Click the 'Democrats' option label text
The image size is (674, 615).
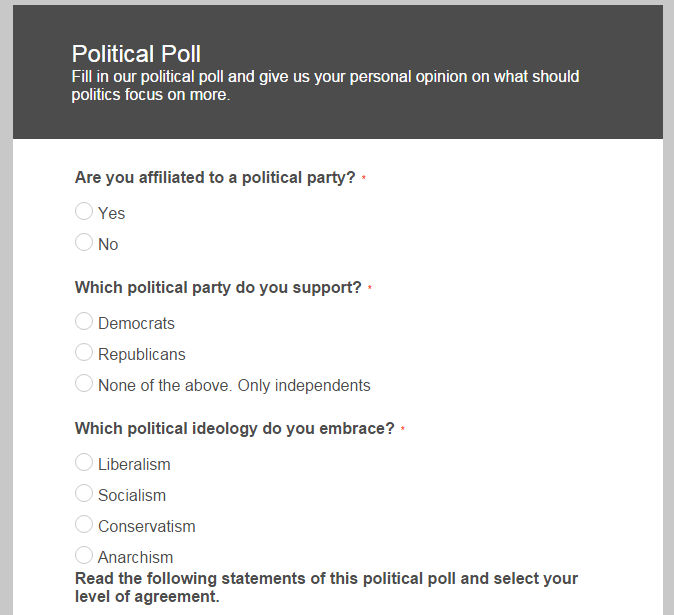click(136, 323)
